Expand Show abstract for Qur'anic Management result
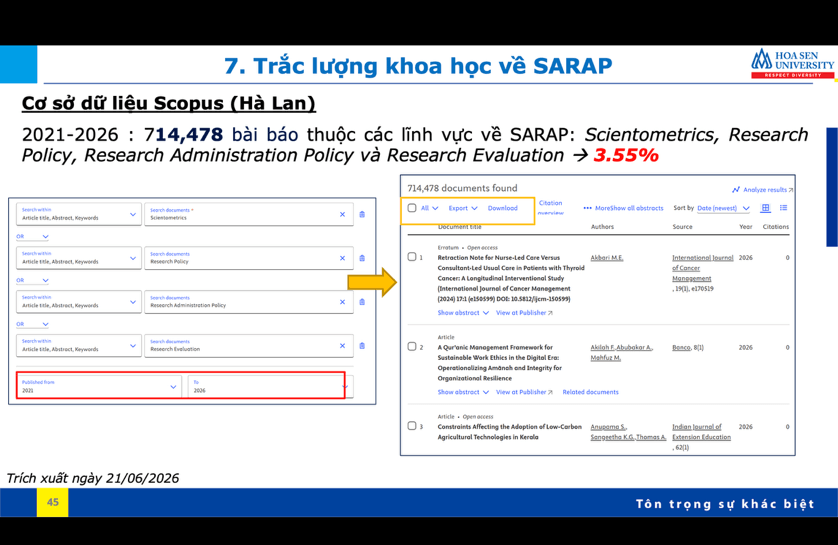Screen dimensions: 838x545 coord(463,392)
